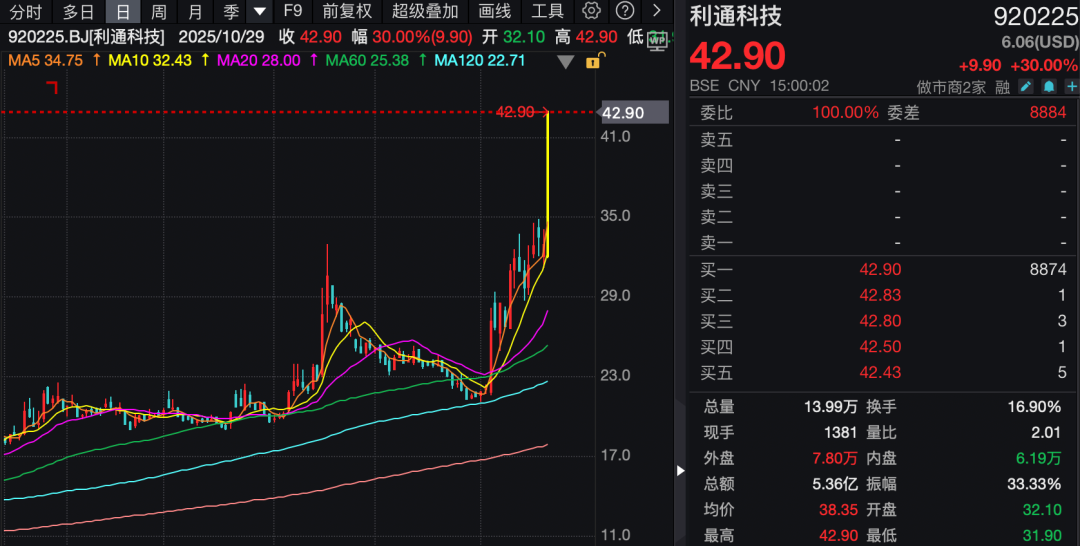
Task: Toggle 前复权 price adjustment mode
Action: [347, 11]
